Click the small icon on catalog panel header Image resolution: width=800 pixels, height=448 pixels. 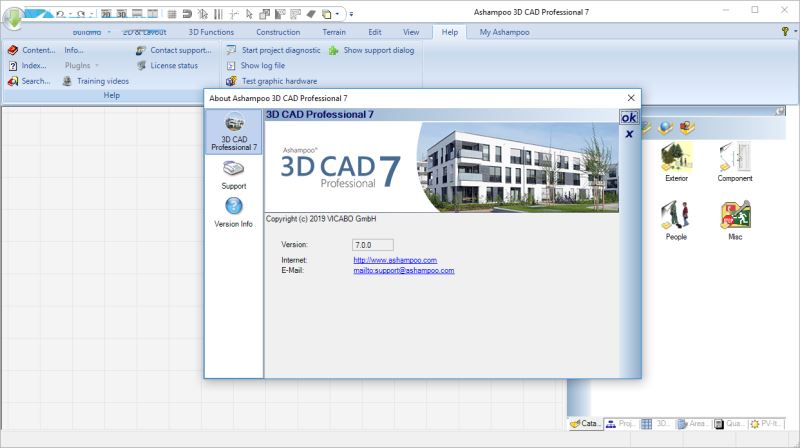click(780, 111)
